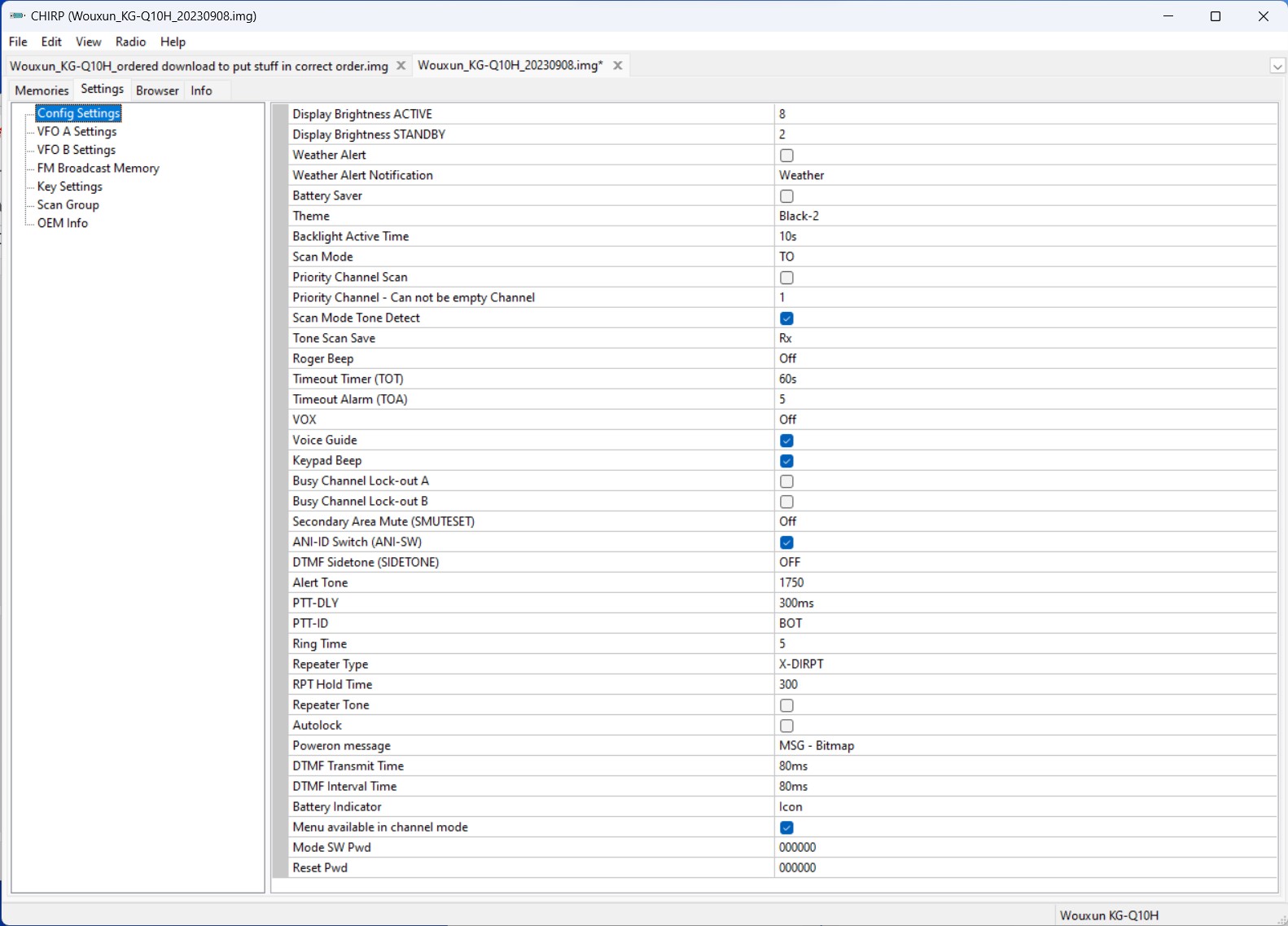Viewport: 1288px width, 926px height.
Task: Switch to the Browser tab
Action: tap(157, 90)
